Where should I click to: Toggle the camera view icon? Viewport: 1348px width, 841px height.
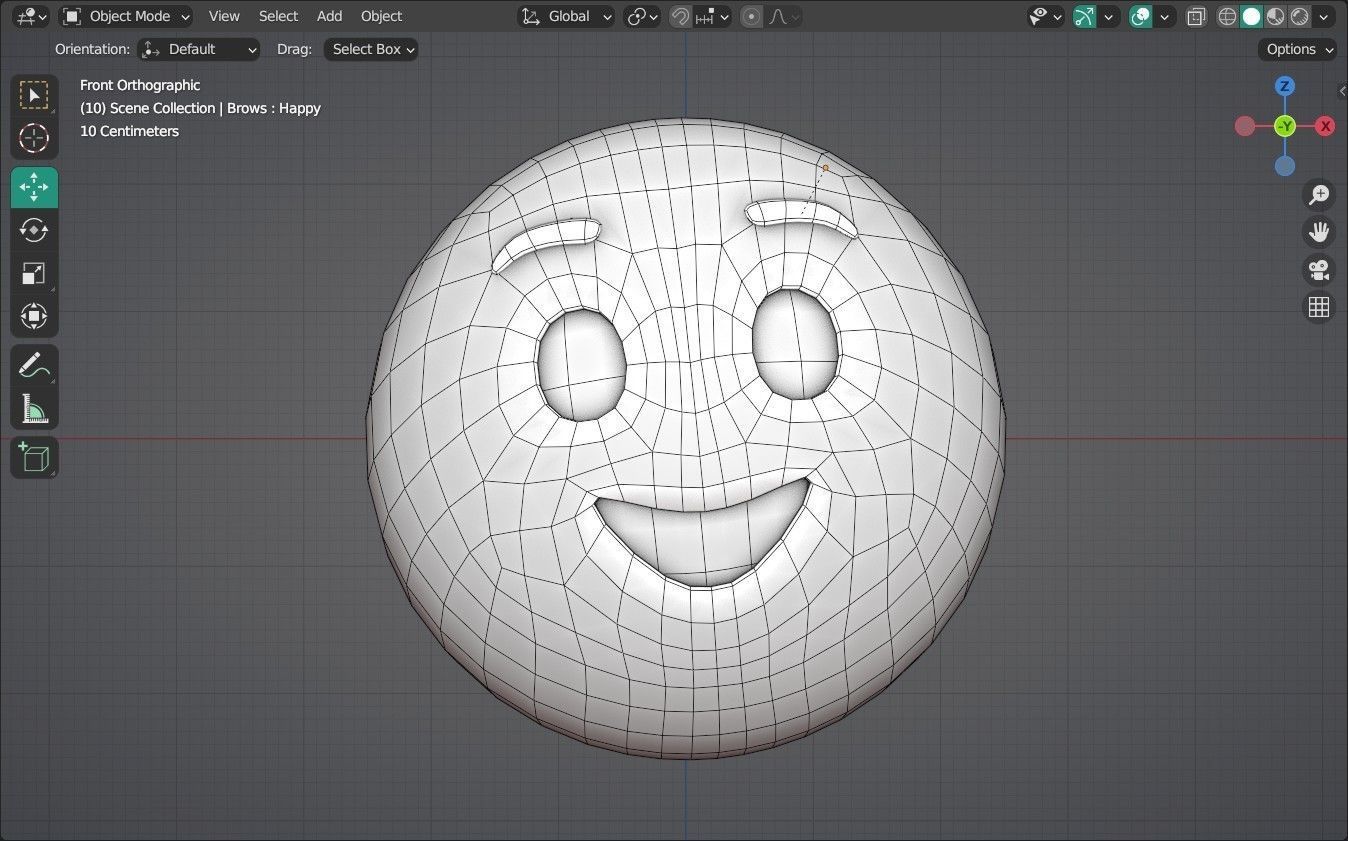tap(1319, 269)
